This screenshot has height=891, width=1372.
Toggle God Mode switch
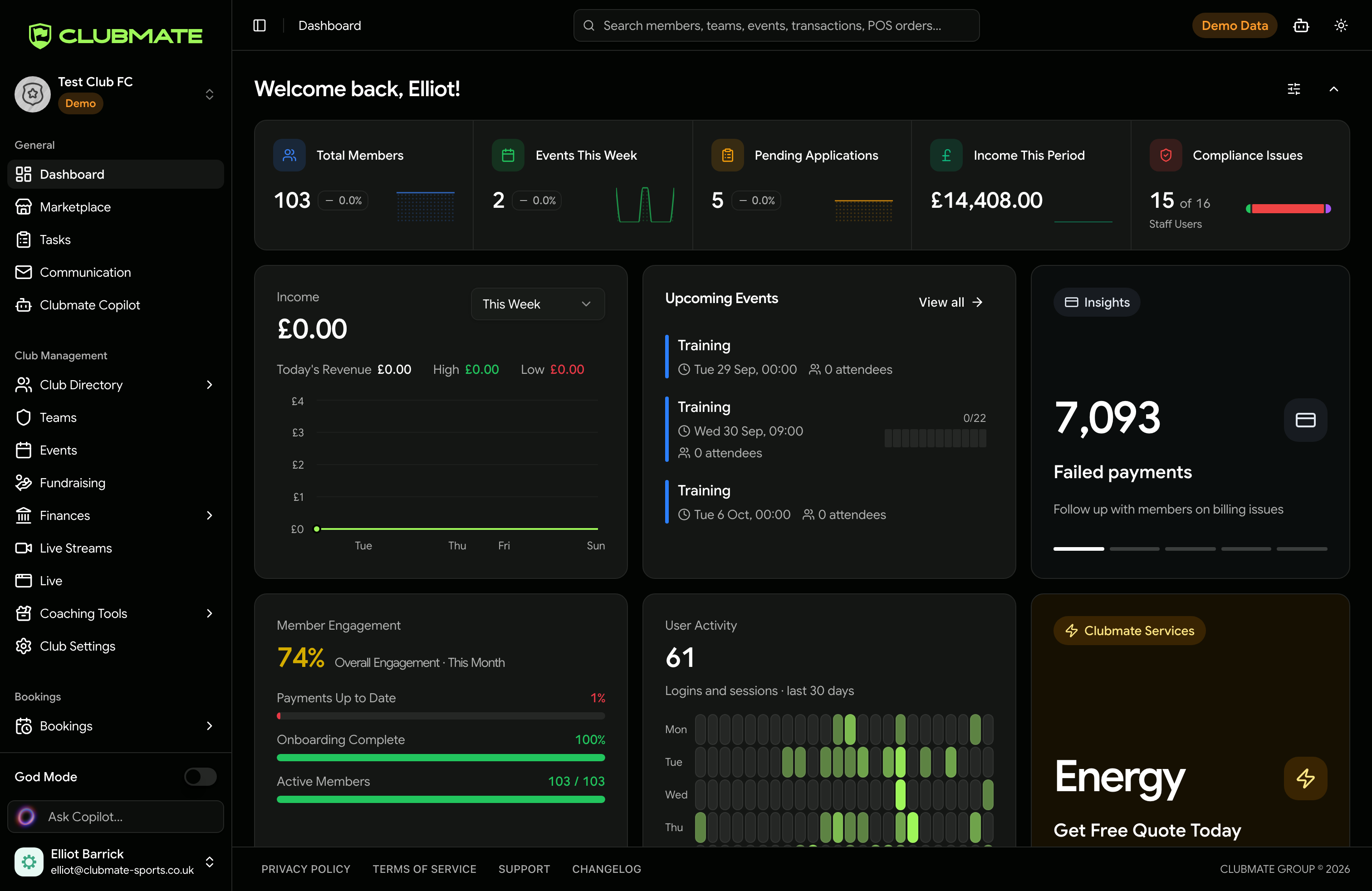pyautogui.click(x=200, y=776)
